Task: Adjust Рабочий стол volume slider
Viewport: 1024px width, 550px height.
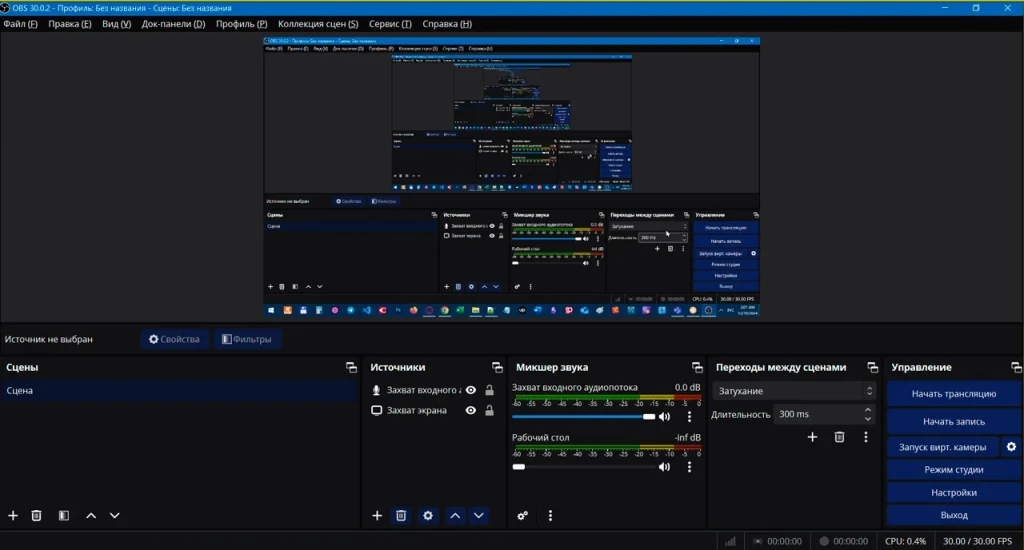Action: (x=583, y=466)
